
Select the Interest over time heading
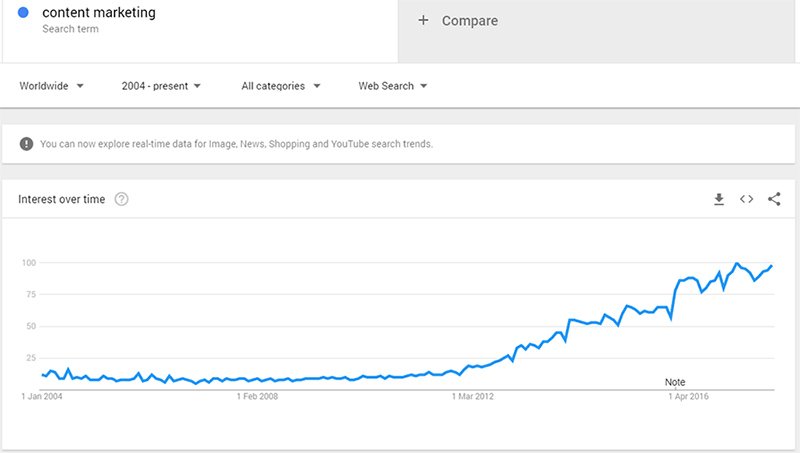tap(62, 199)
